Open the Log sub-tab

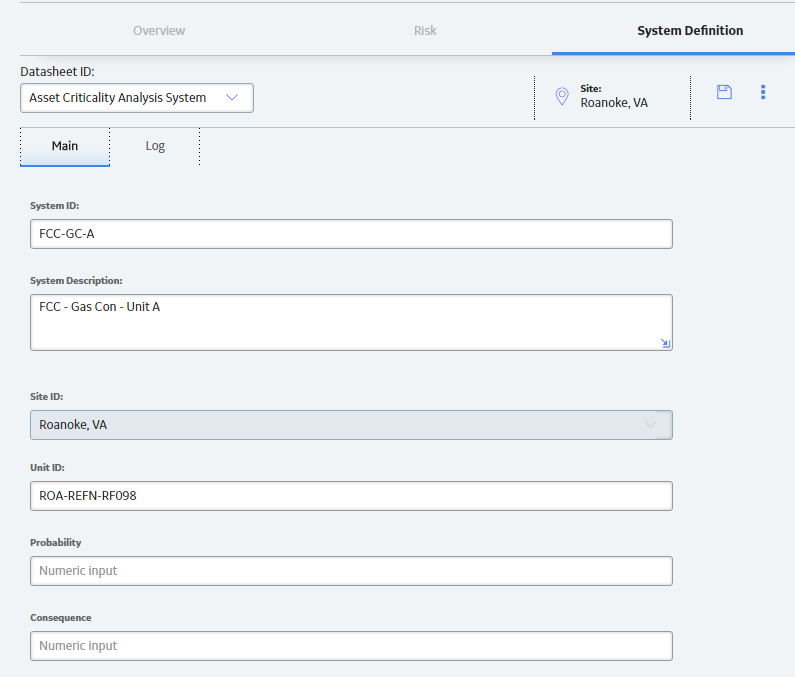pyautogui.click(x=155, y=146)
